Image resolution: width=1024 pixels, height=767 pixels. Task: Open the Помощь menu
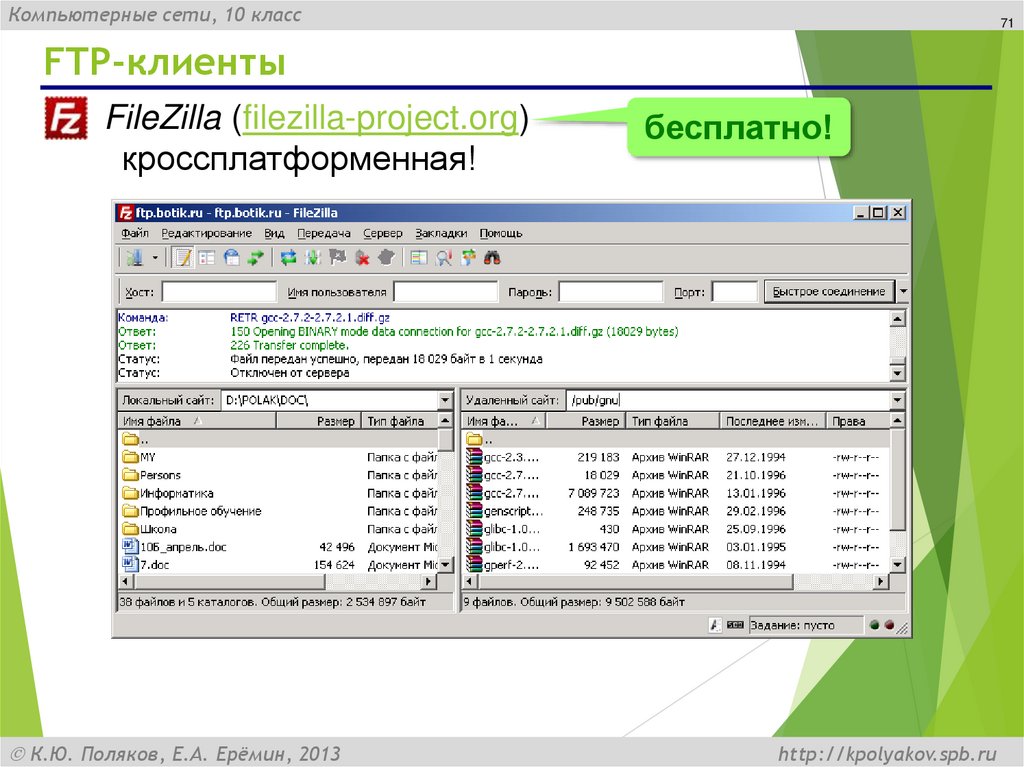point(501,233)
